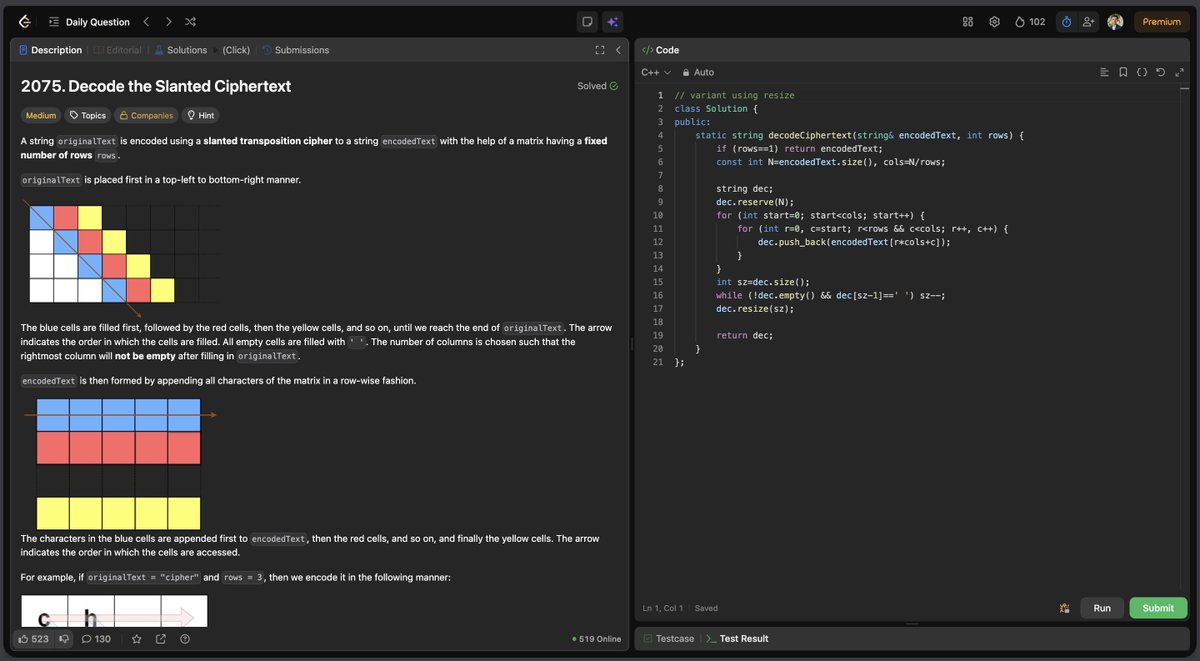Viewport: 1200px width, 661px height.
Task: Open the settings gear icon
Action: (994, 21)
